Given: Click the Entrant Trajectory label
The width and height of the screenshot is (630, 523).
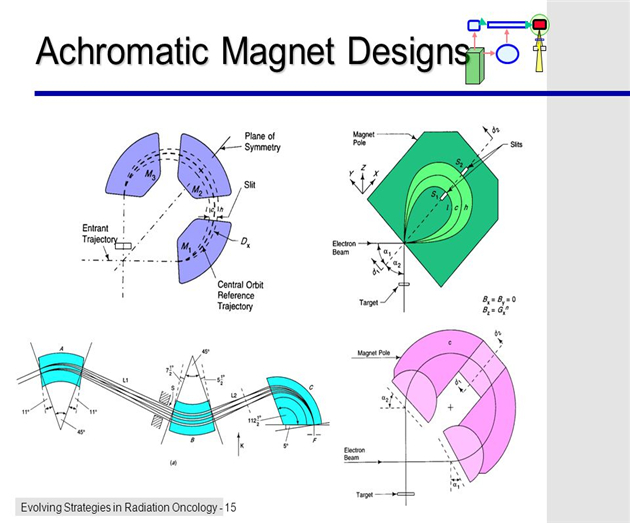Looking at the screenshot, I should click(x=101, y=233).
